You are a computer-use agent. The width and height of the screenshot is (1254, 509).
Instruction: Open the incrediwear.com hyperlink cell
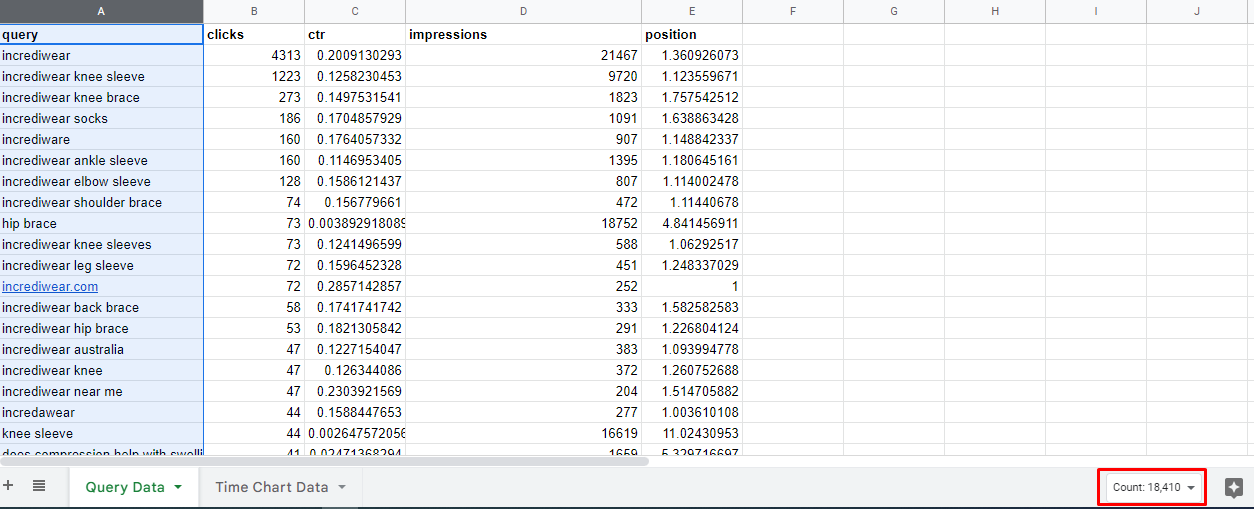pyautogui.click(x=50, y=286)
